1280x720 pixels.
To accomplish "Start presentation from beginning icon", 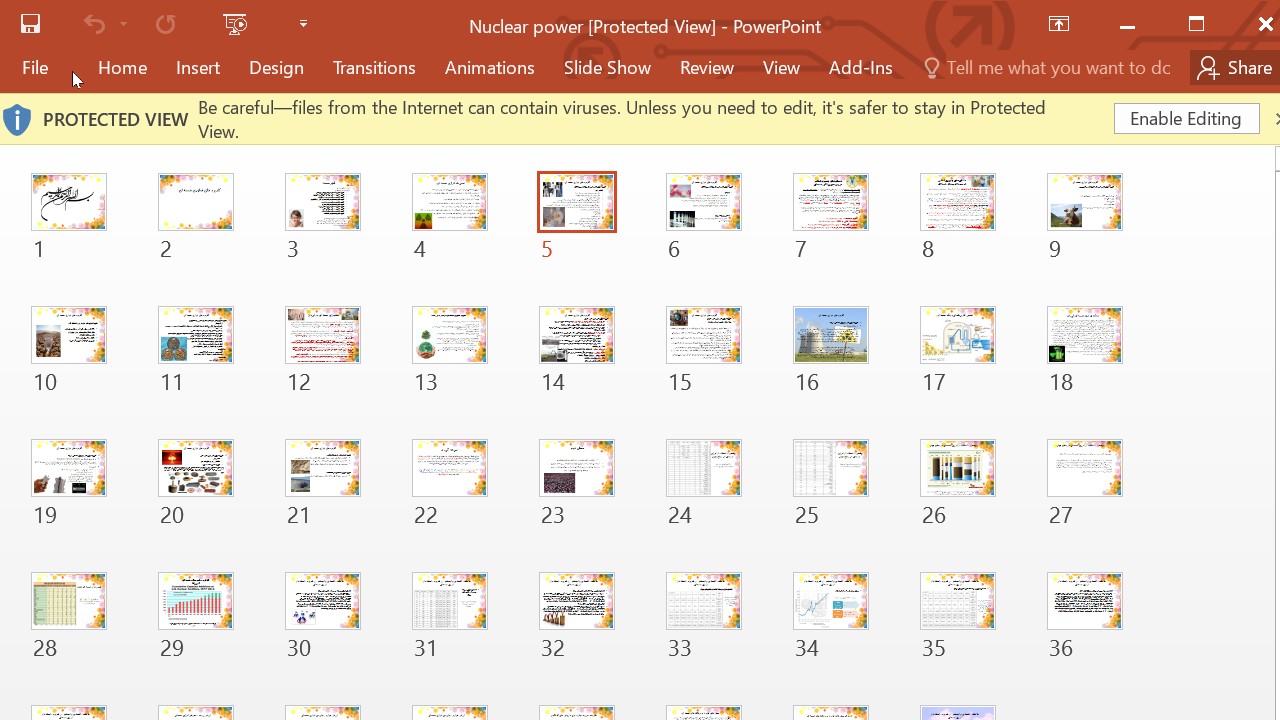I will tap(235, 24).
